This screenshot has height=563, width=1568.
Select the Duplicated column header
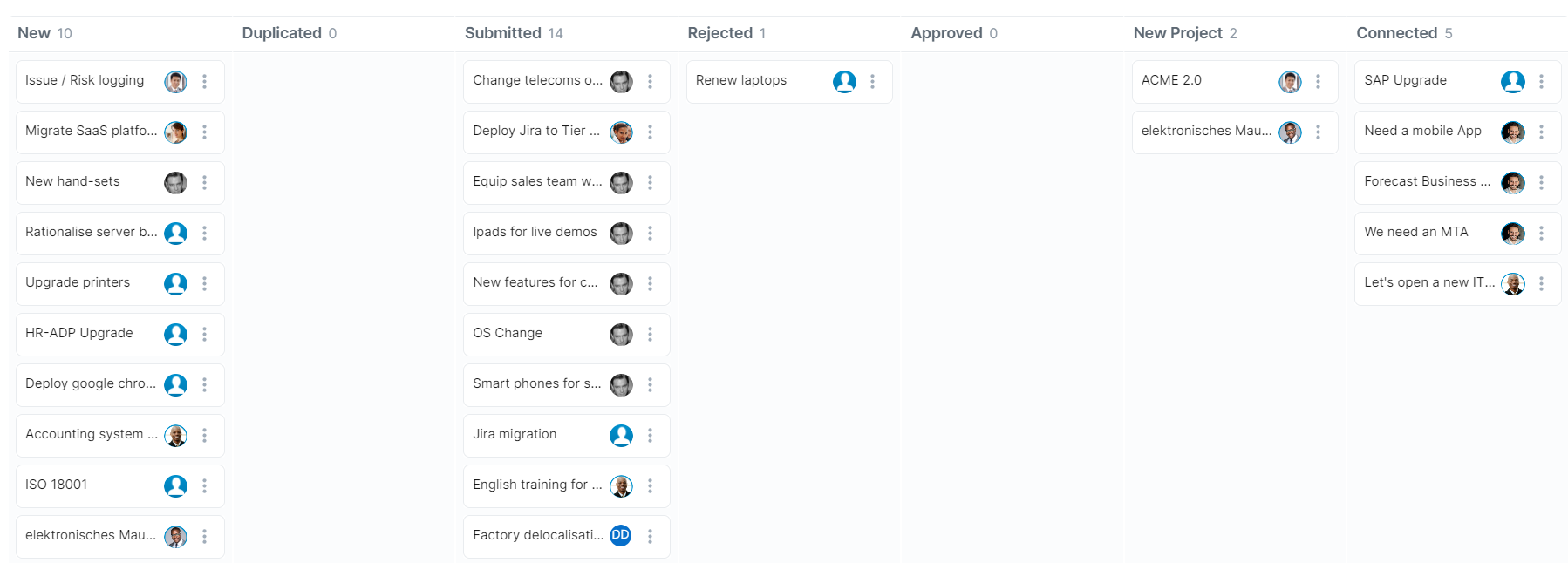pyautogui.click(x=282, y=33)
